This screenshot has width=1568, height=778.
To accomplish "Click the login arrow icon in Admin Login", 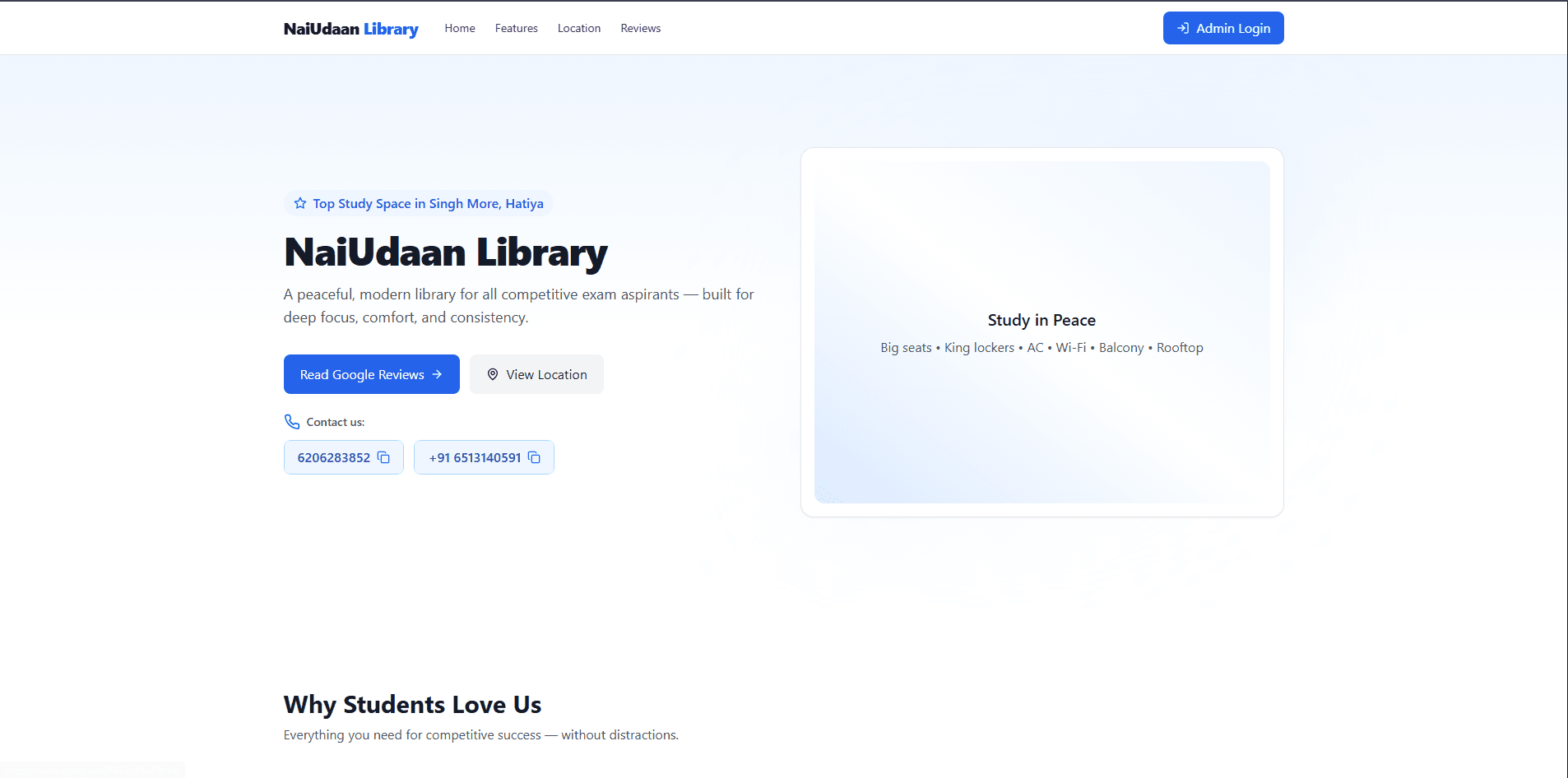I will point(1182,27).
